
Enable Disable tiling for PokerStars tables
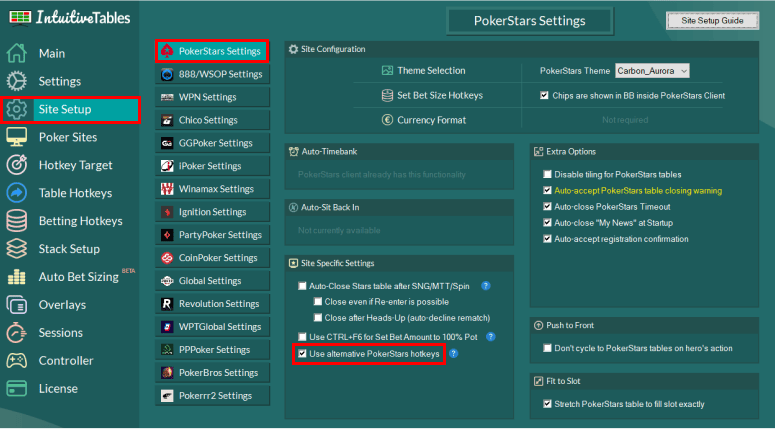pos(547,174)
